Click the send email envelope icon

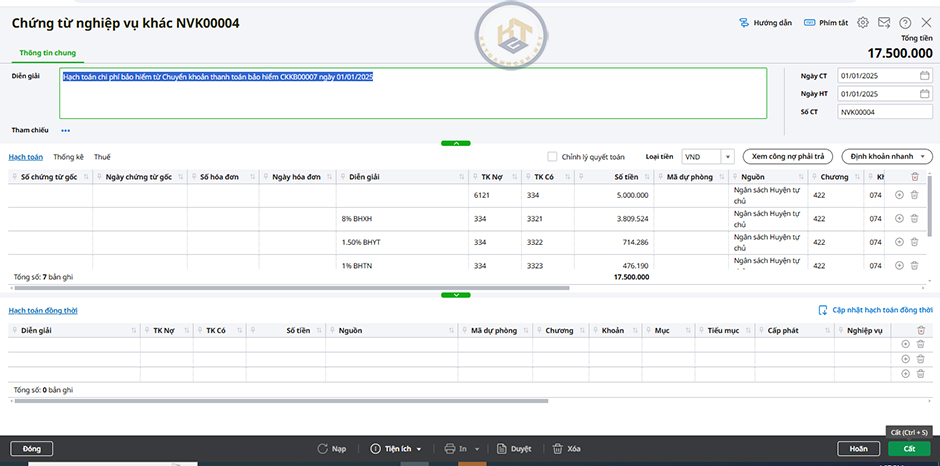(x=884, y=23)
